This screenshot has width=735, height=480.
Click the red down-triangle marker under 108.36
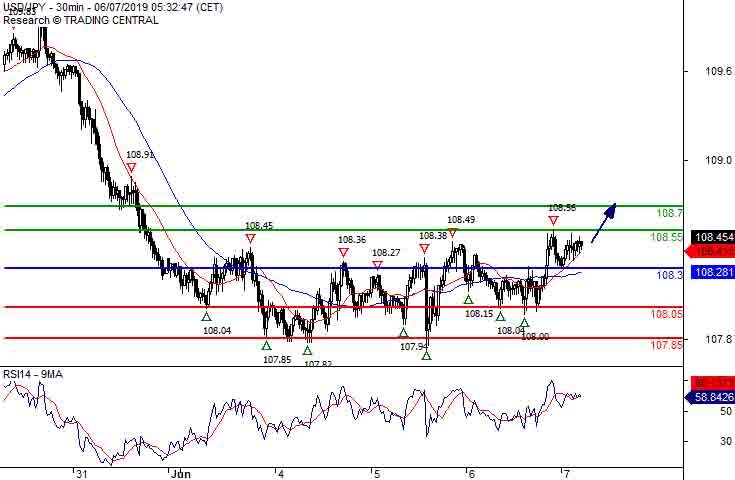click(x=344, y=253)
